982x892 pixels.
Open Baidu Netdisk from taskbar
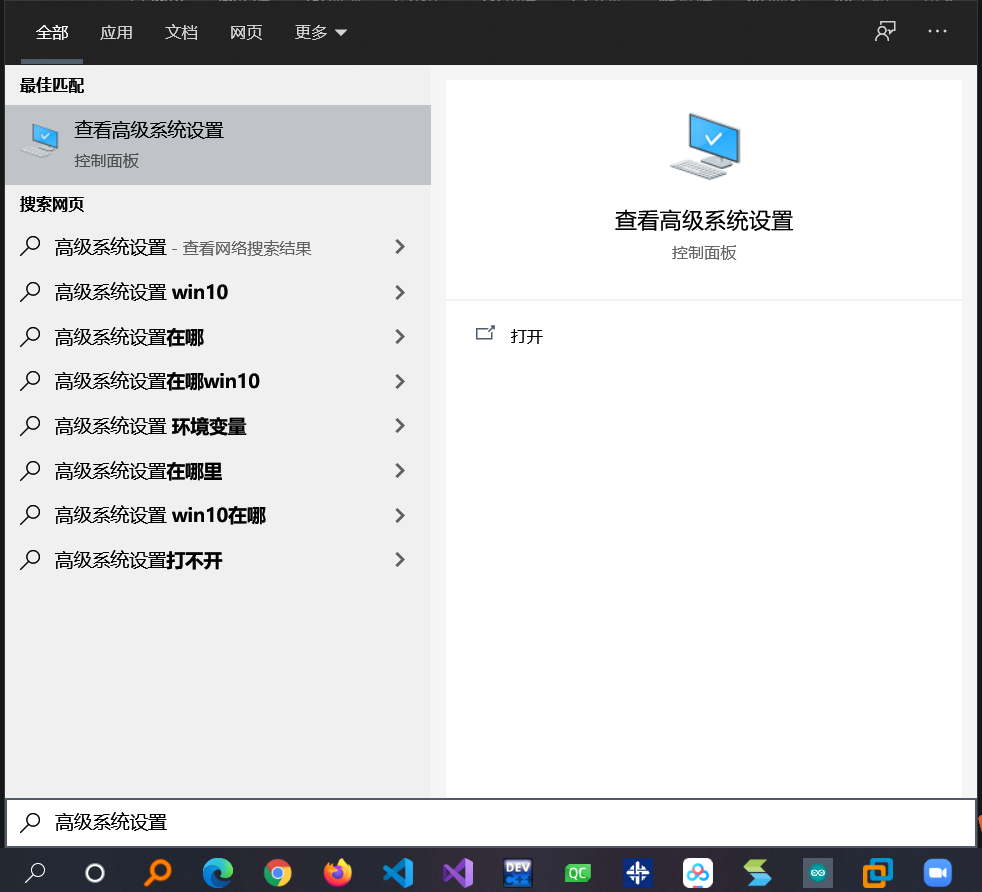click(x=698, y=873)
